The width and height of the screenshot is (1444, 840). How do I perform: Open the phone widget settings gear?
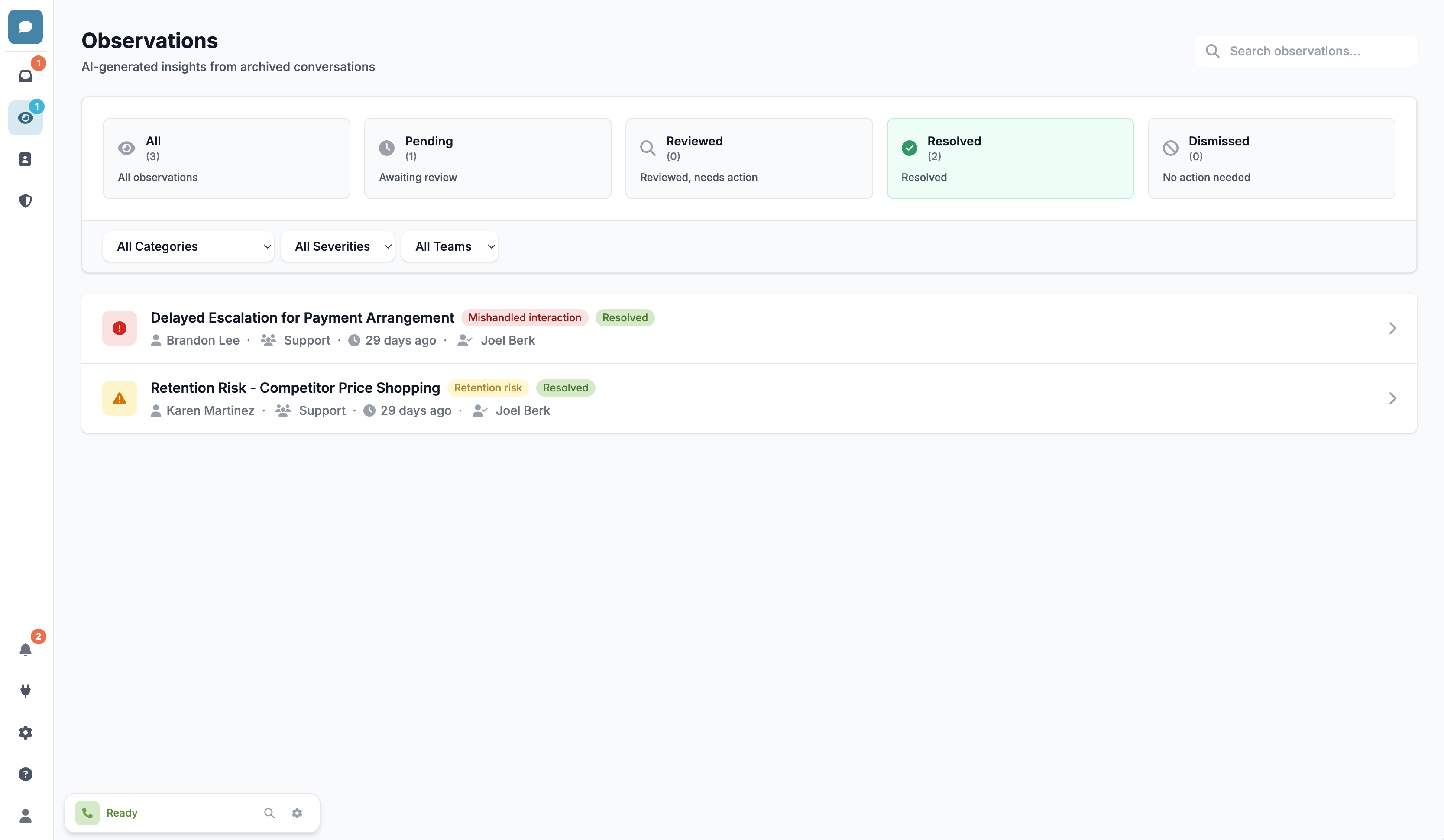tap(297, 812)
